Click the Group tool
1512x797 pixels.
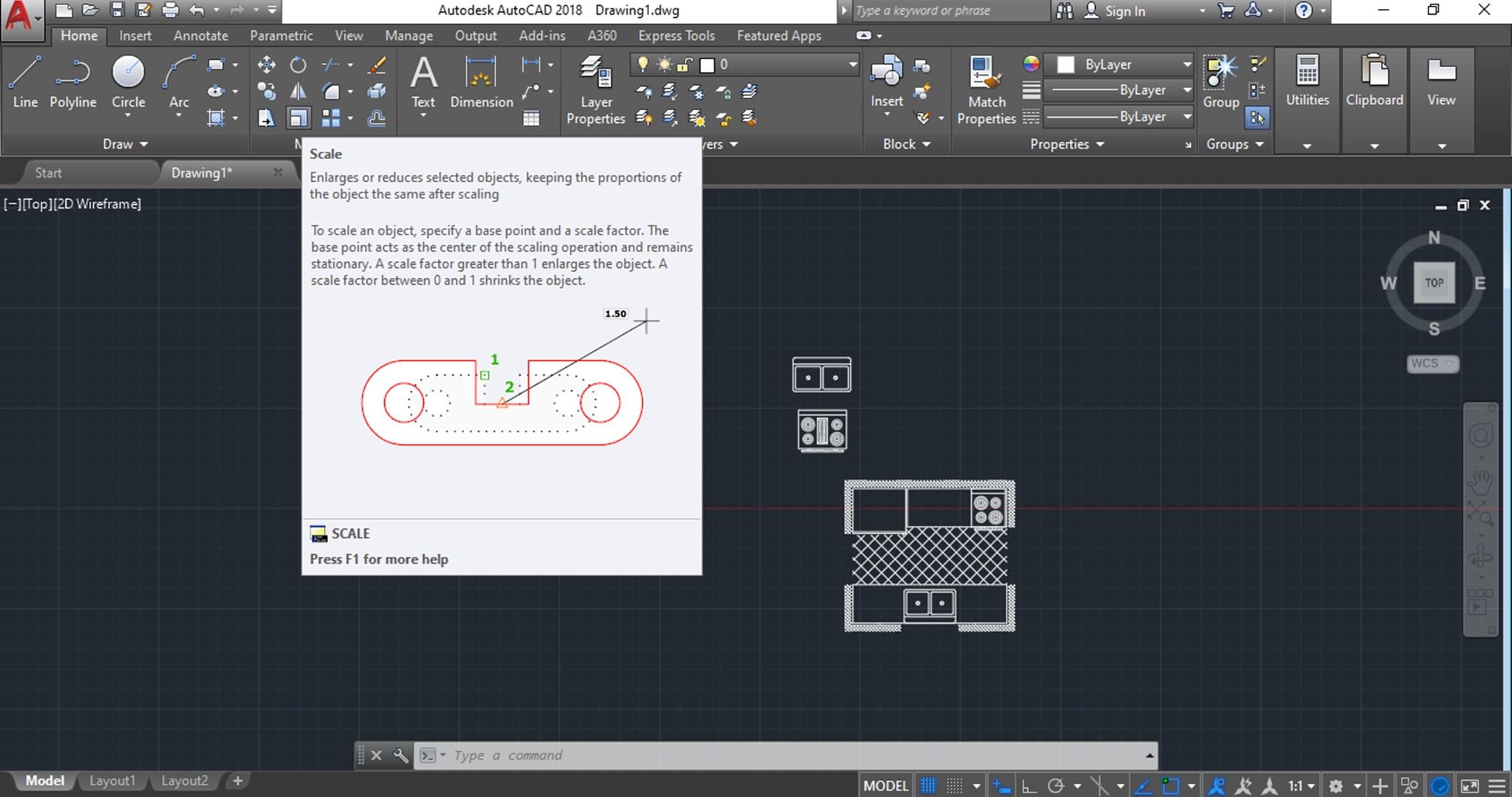pos(1220,82)
